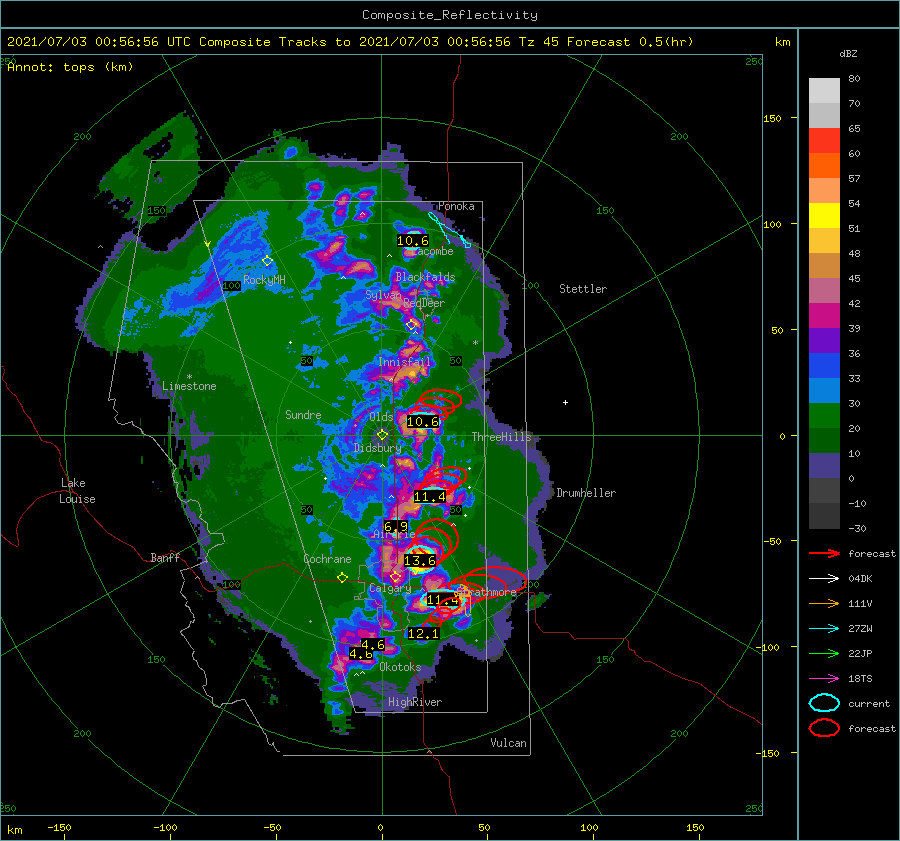The image size is (900, 841).
Task: Click the 13.6 tops label north of Calgary
Action: (420, 560)
